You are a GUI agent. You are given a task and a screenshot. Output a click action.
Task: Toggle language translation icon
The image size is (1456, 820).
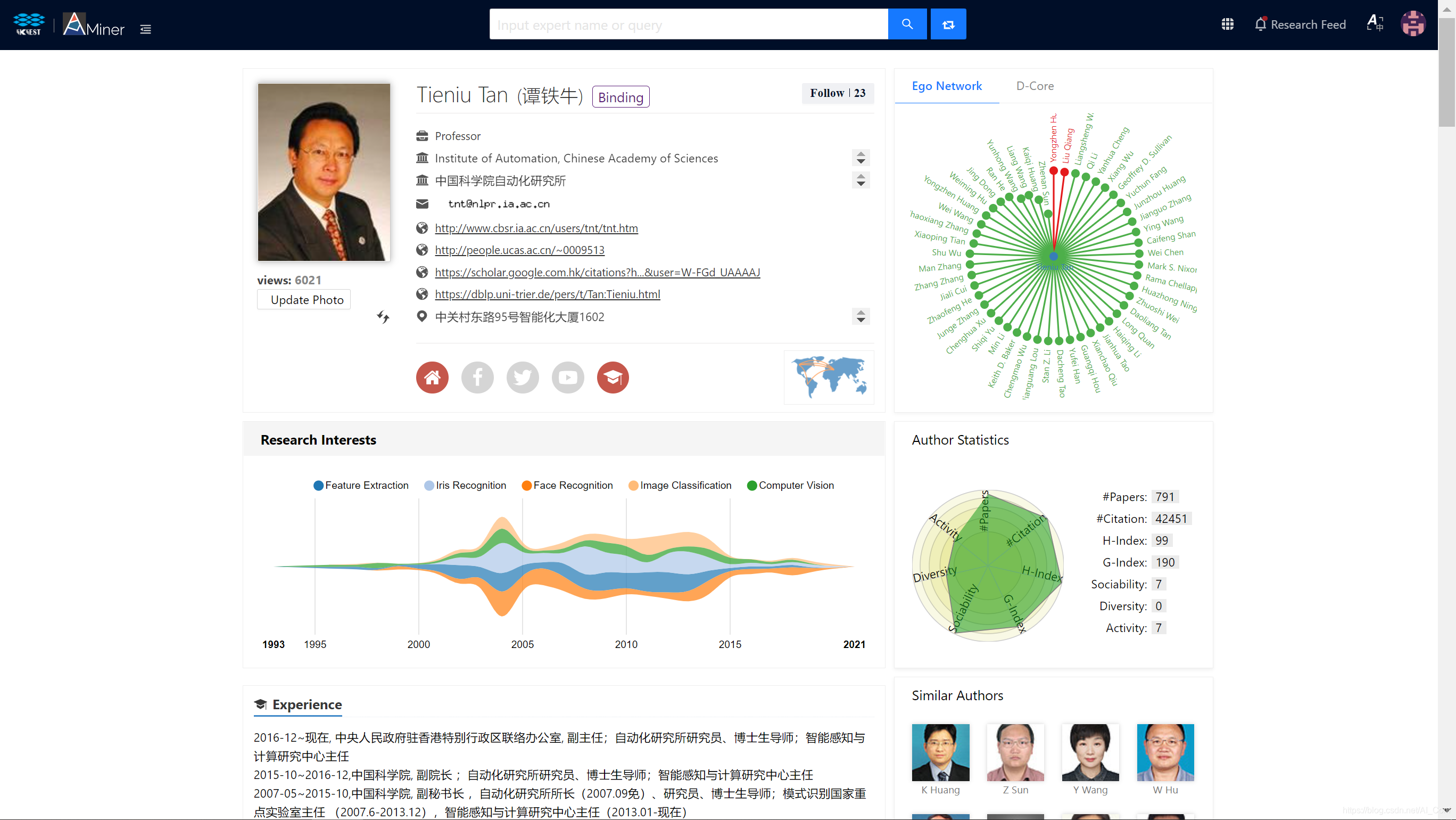1375,23
